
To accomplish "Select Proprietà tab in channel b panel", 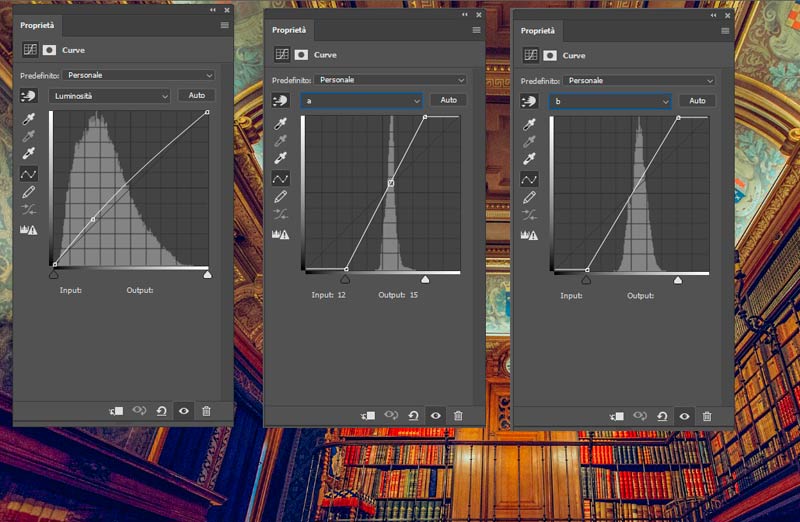I will (537, 31).
